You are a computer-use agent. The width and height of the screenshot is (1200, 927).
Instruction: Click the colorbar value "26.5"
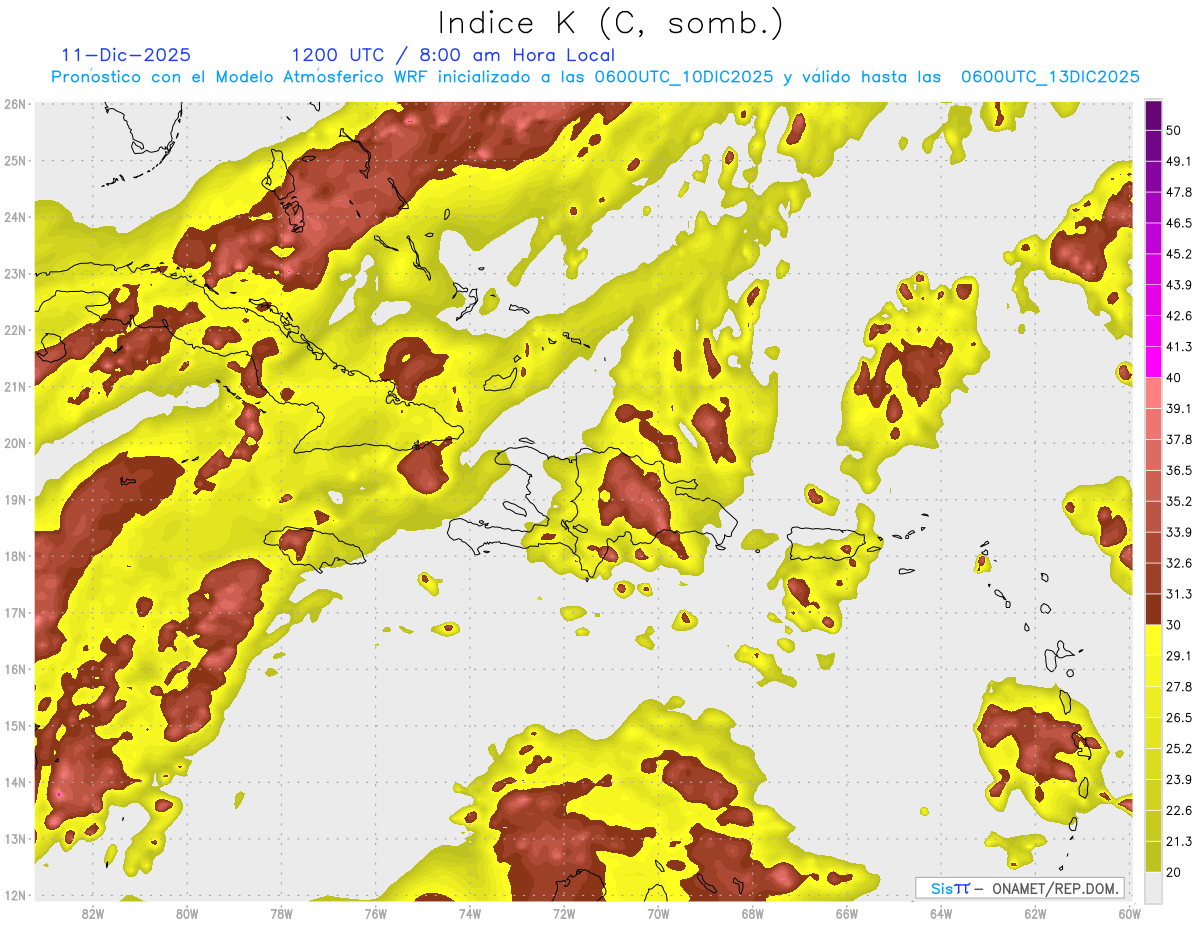1179,718
